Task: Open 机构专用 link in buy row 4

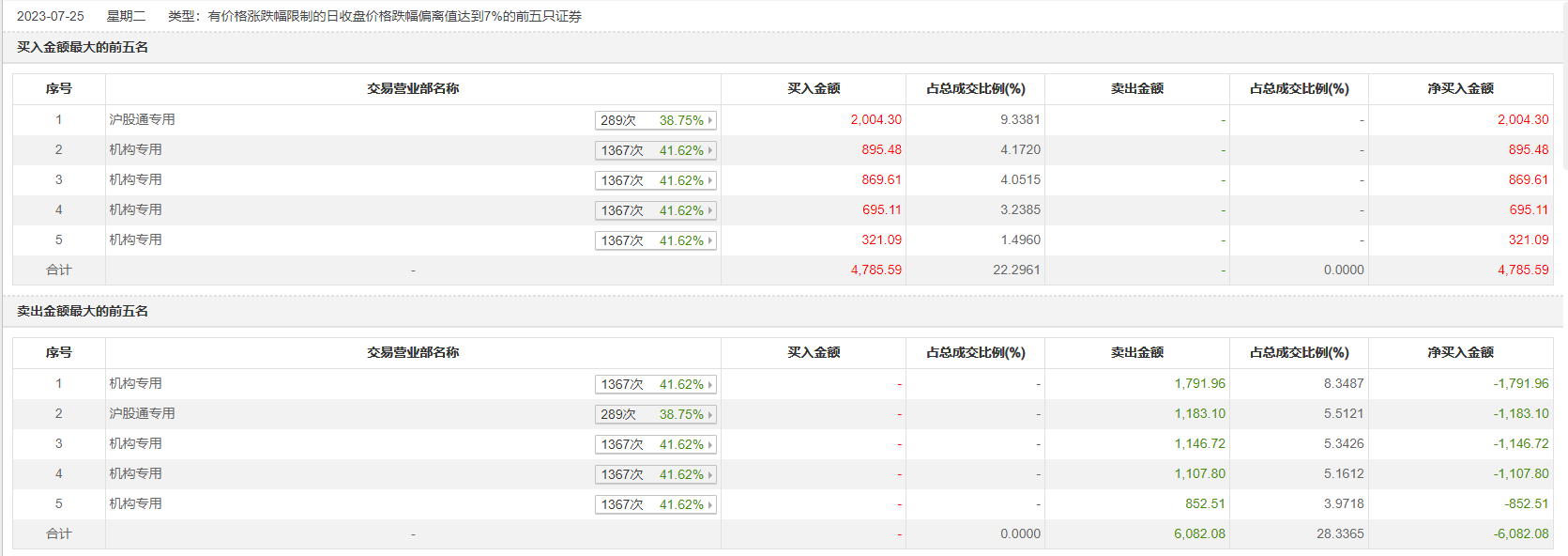Action: click(135, 209)
